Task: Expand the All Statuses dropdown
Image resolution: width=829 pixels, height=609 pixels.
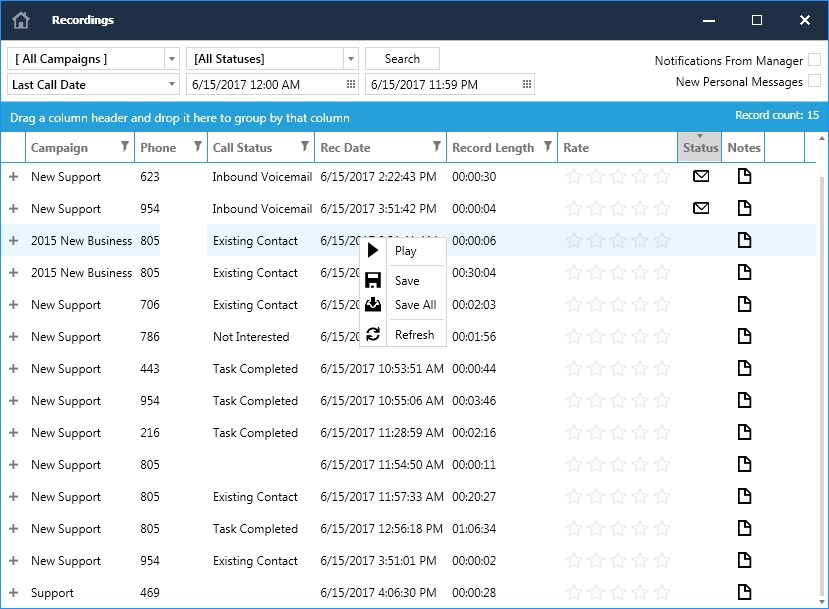Action: [x=350, y=59]
